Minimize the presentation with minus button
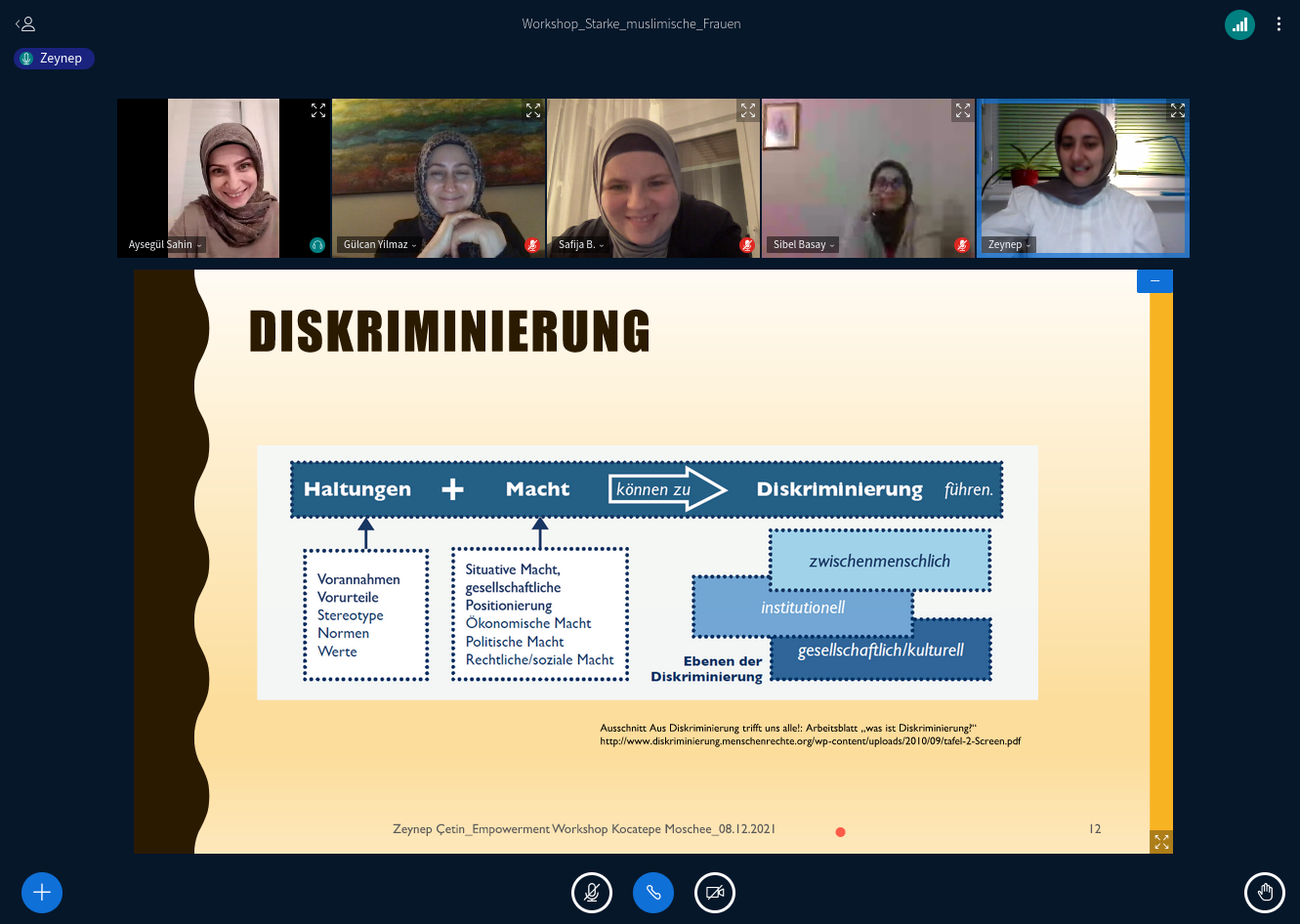The height and width of the screenshot is (924, 1300). coord(1154,281)
